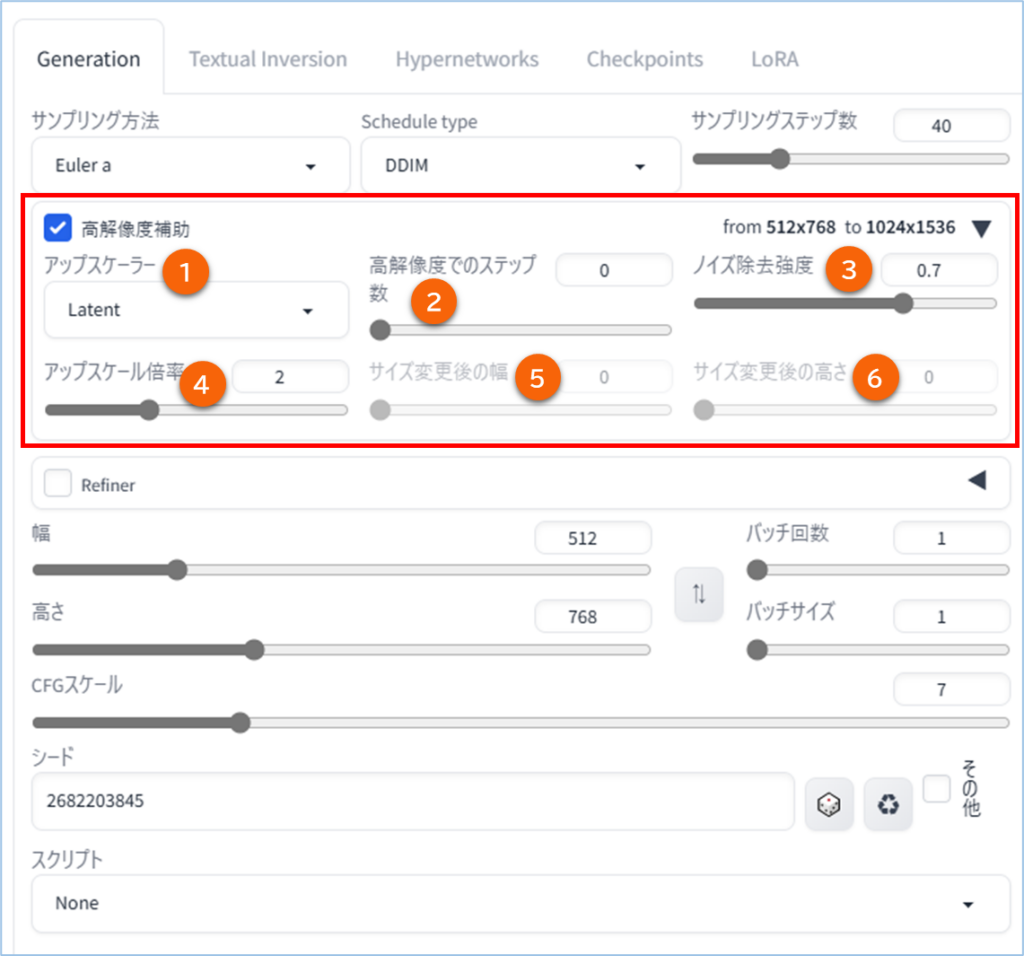Open the Checkpoints tab

645,59
